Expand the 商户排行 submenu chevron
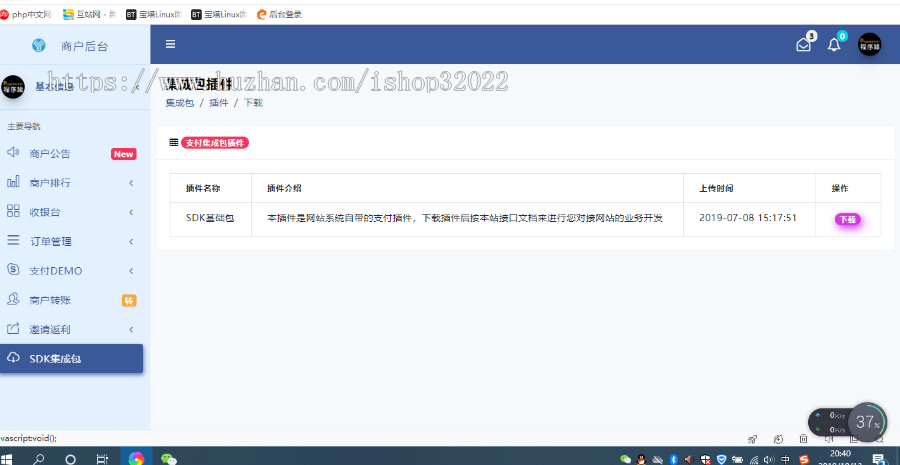Image resolution: width=900 pixels, height=465 pixels. [x=131, y=183]
